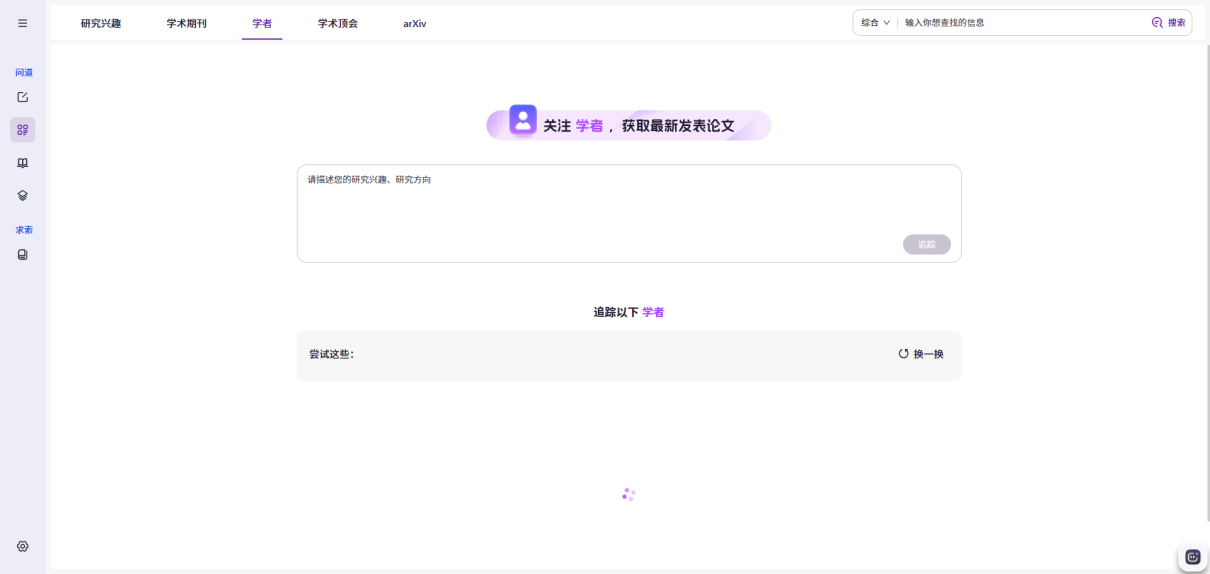Select the highlighted grid subscription icon

click(x=22, y=129)
